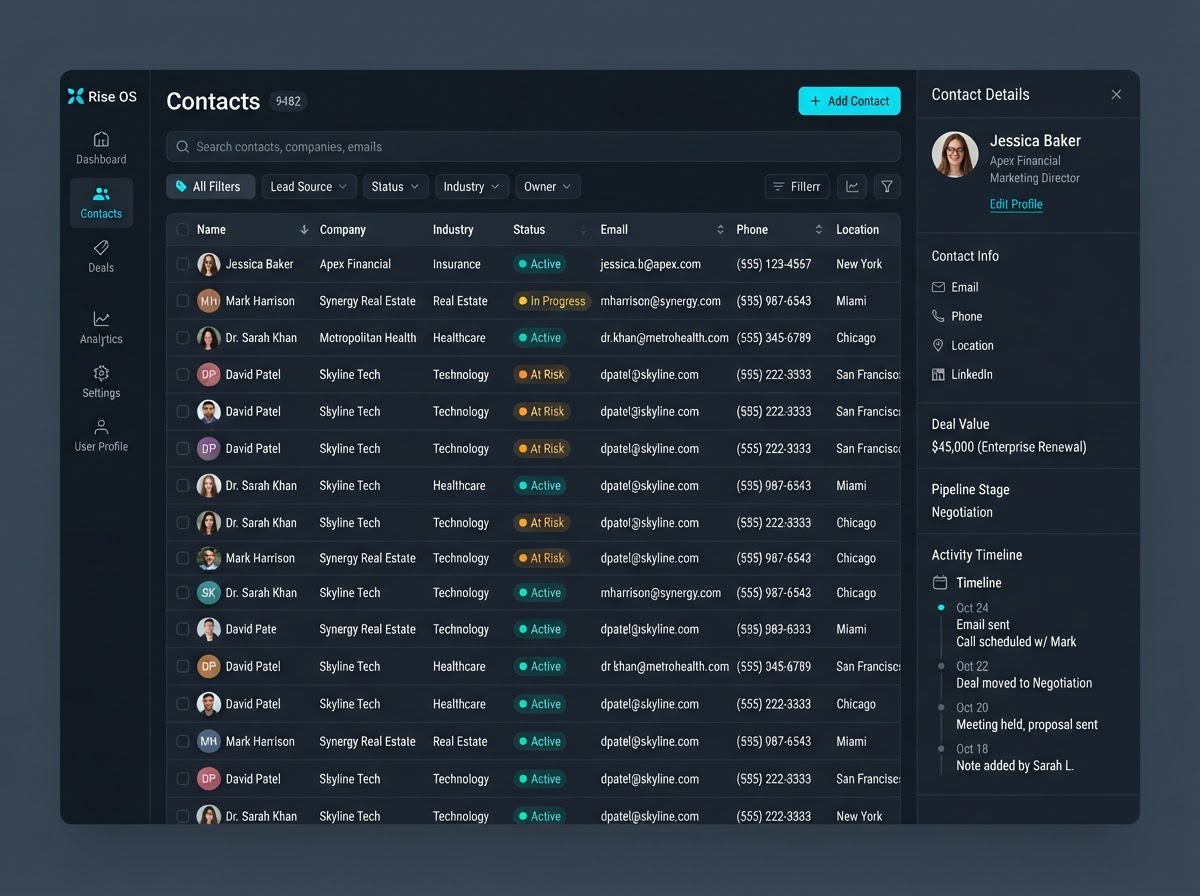
Task: Check the checkbox for the In Progress row
Action: (x=182, y=301)
